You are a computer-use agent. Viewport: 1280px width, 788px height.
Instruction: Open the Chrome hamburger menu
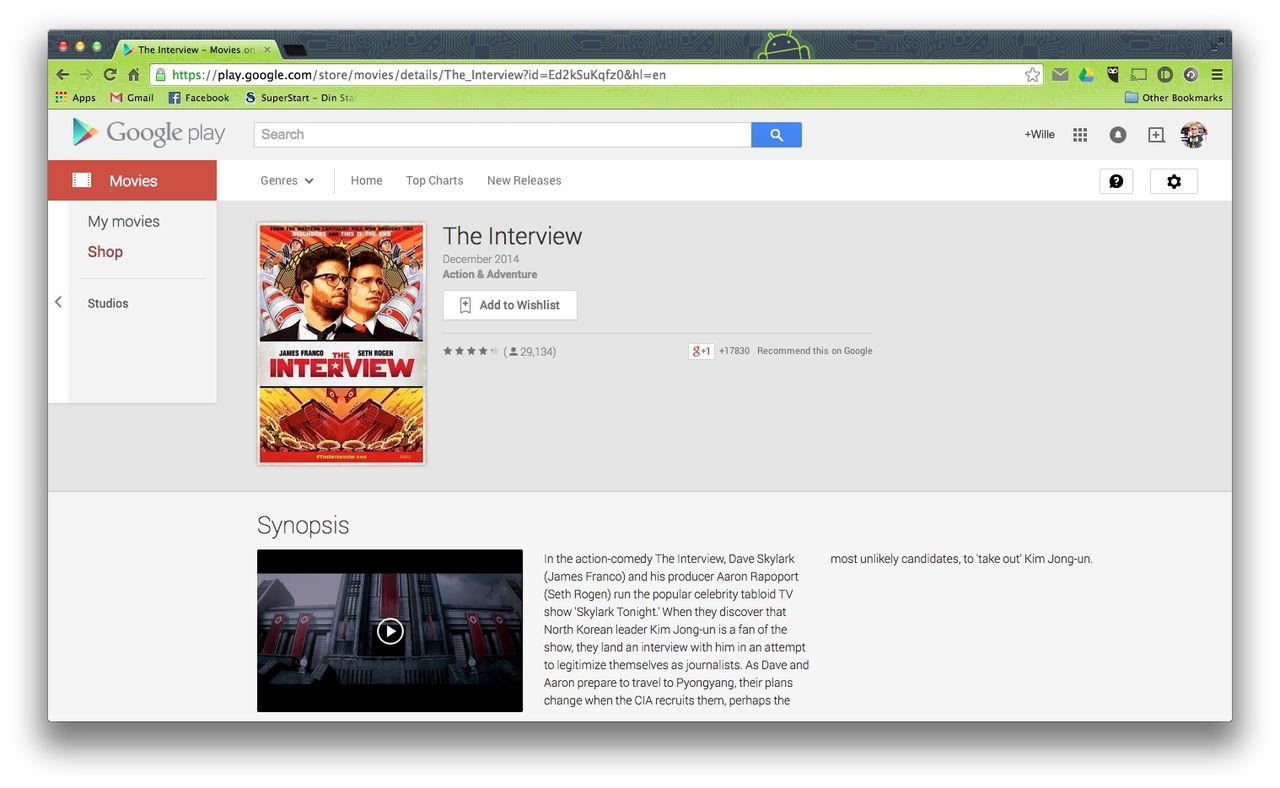[1217, 75]
